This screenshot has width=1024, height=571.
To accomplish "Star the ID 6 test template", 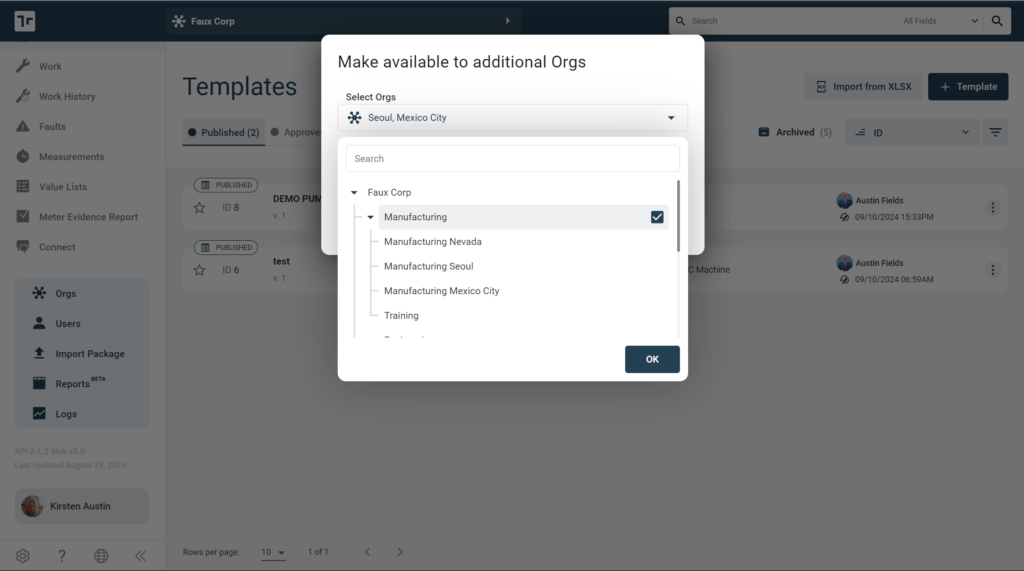I will click(x=199, y=270).
